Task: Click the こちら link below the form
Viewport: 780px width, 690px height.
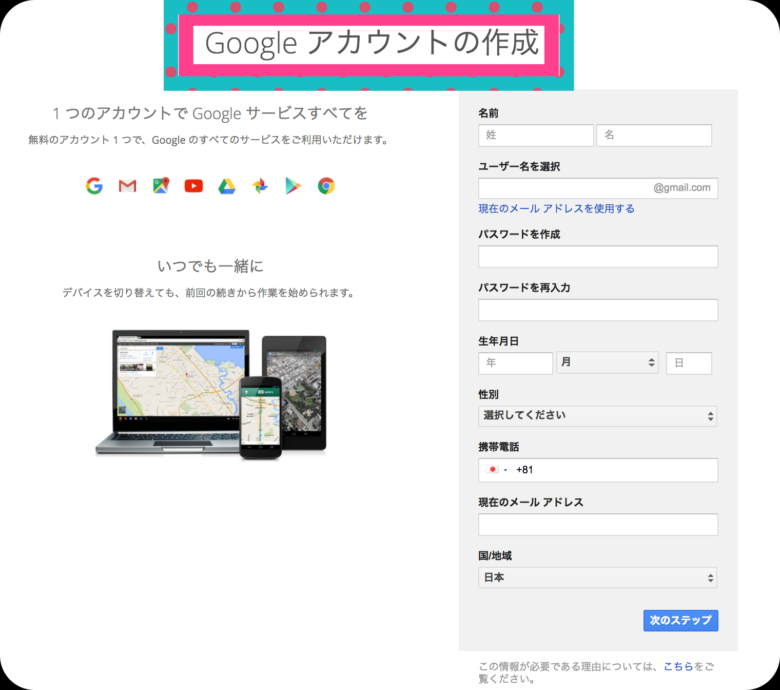Action: pyautogui.click(x=679, y=666)
